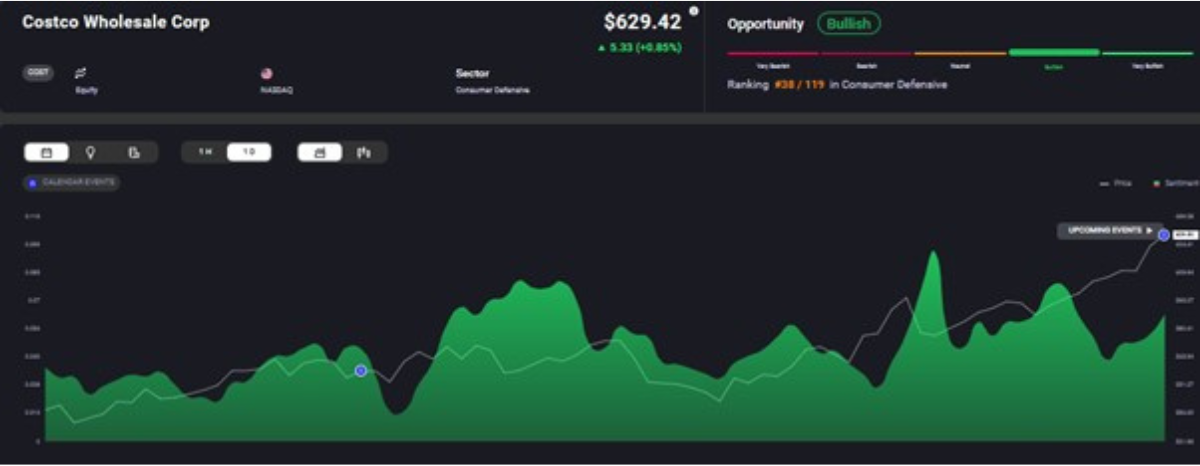The width and height of the screenshot is (1200, 466).
Task: Click the Very Bullish scale segment
Action: [1147, 53]
